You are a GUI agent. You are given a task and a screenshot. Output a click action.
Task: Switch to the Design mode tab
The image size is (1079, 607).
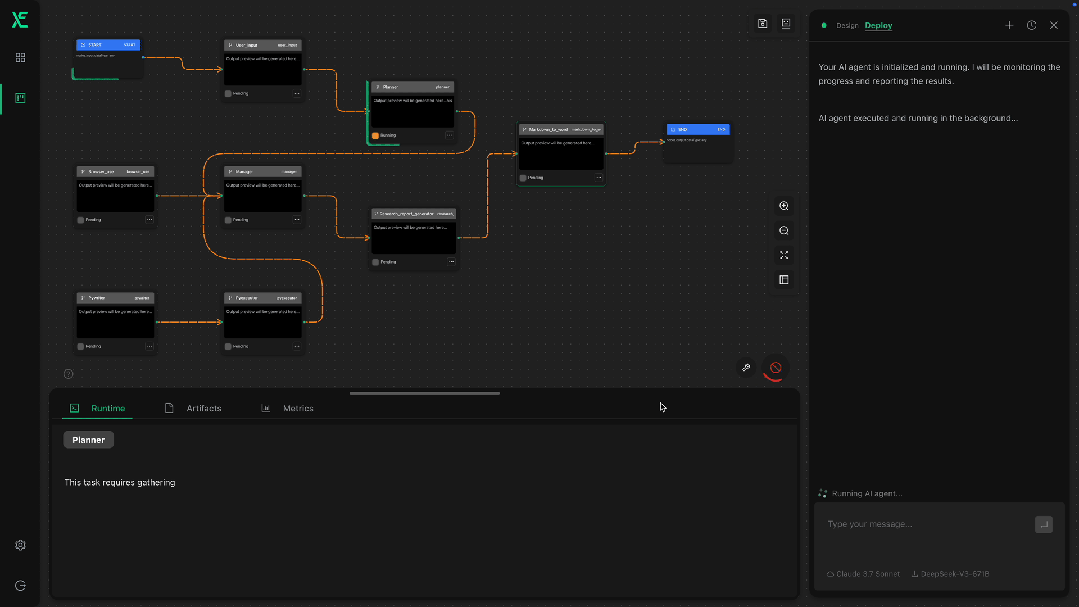[x=846, y=25]
